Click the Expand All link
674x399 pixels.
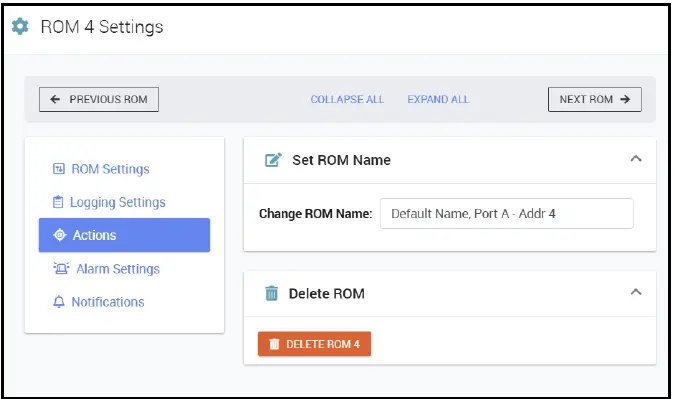[x=438, y=99]
